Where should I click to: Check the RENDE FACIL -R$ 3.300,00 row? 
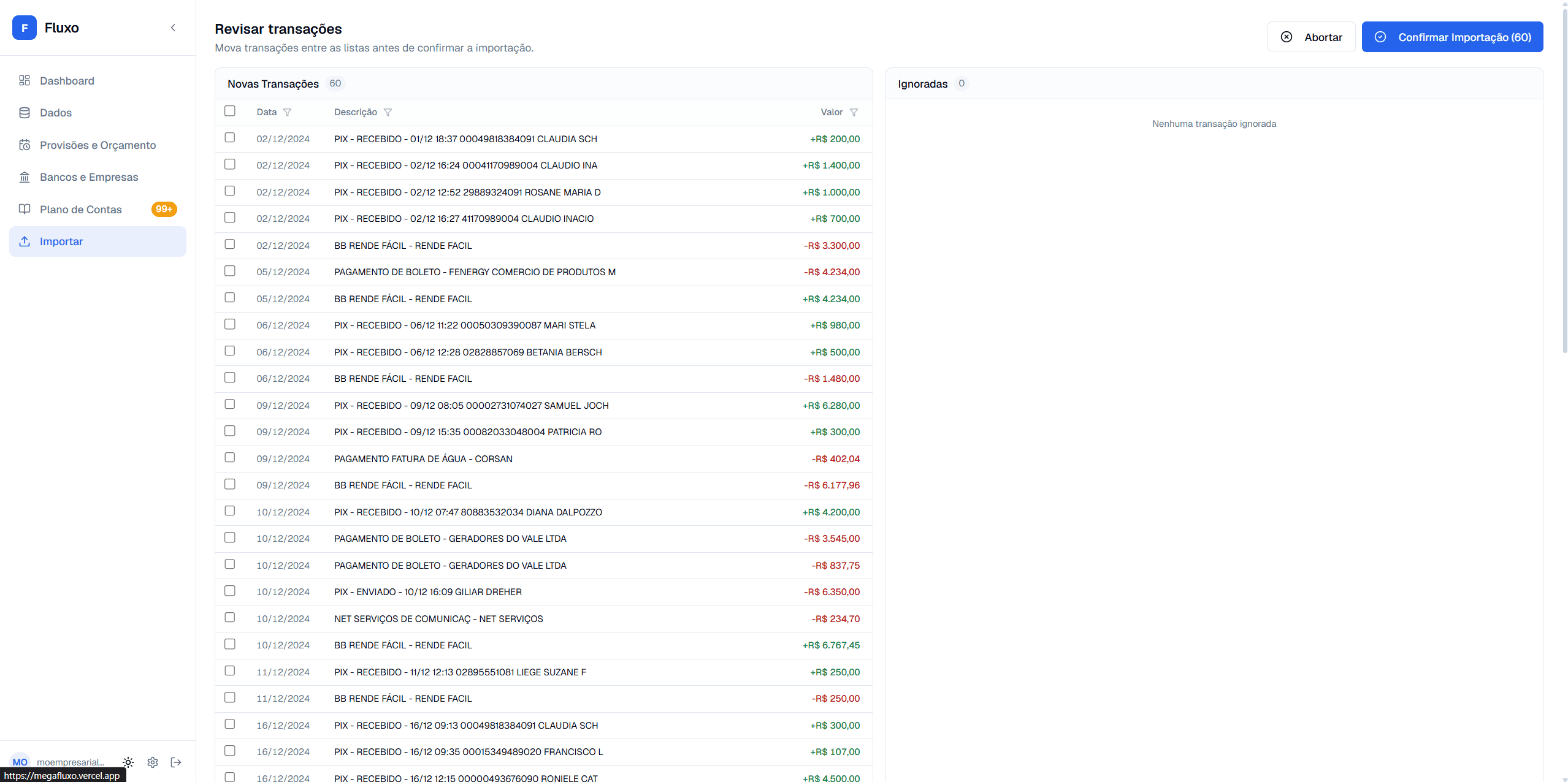(230, 244)
